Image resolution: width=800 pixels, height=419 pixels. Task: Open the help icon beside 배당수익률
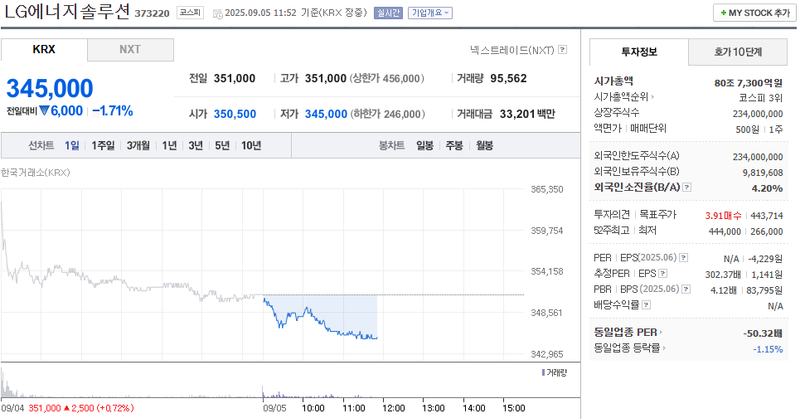[x=646, y=305]
